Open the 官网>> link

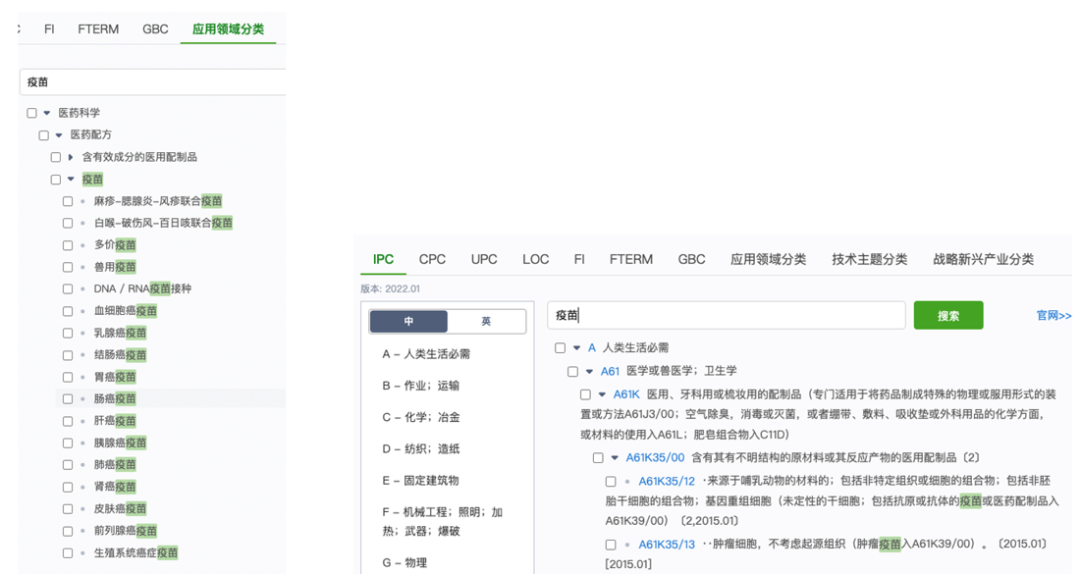(x=1053, y=316)
